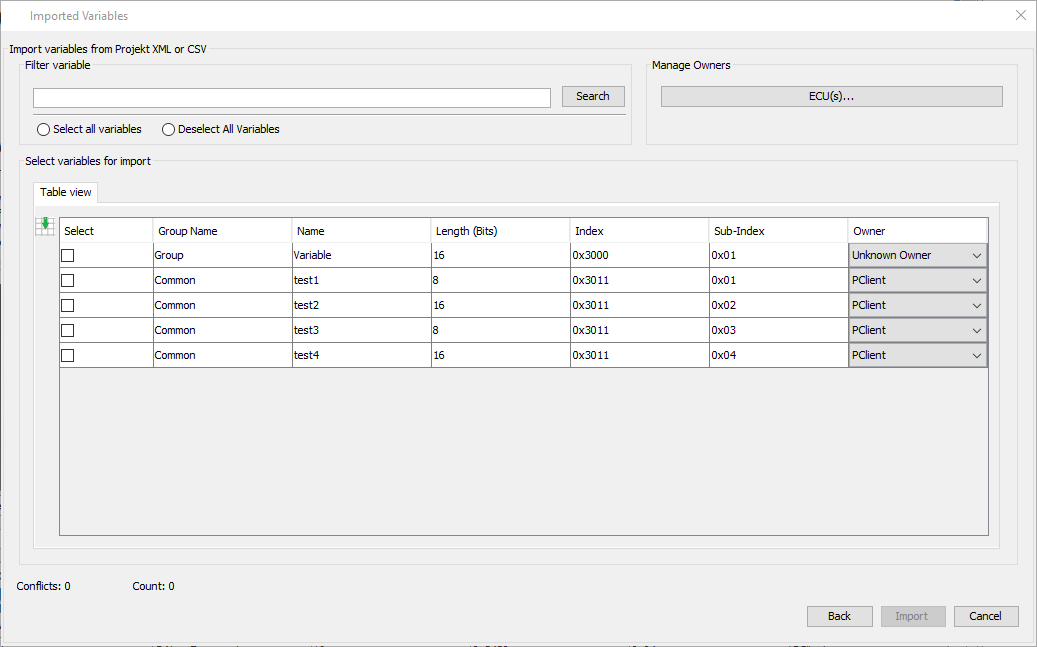
Task: Check the checkbox for variable test3
Action: (67, 330)
